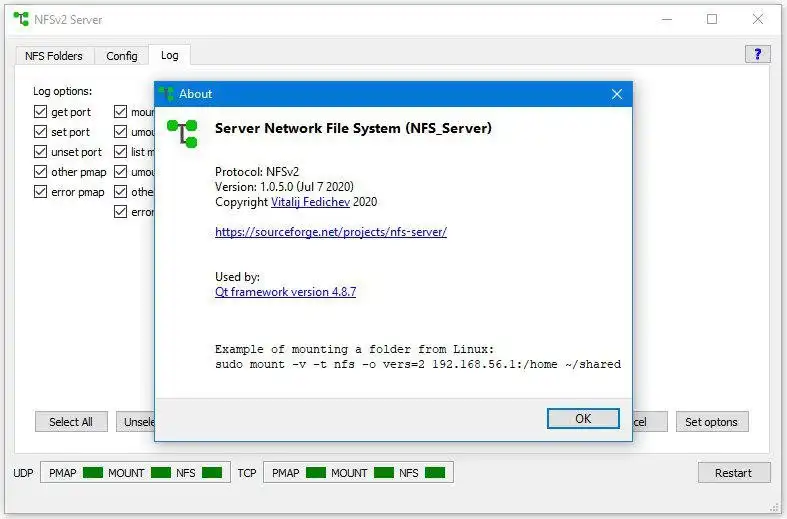Click the UDP PMAP green status indicator
The height and width of the screenshot is (519, 787).
(93, 473)
